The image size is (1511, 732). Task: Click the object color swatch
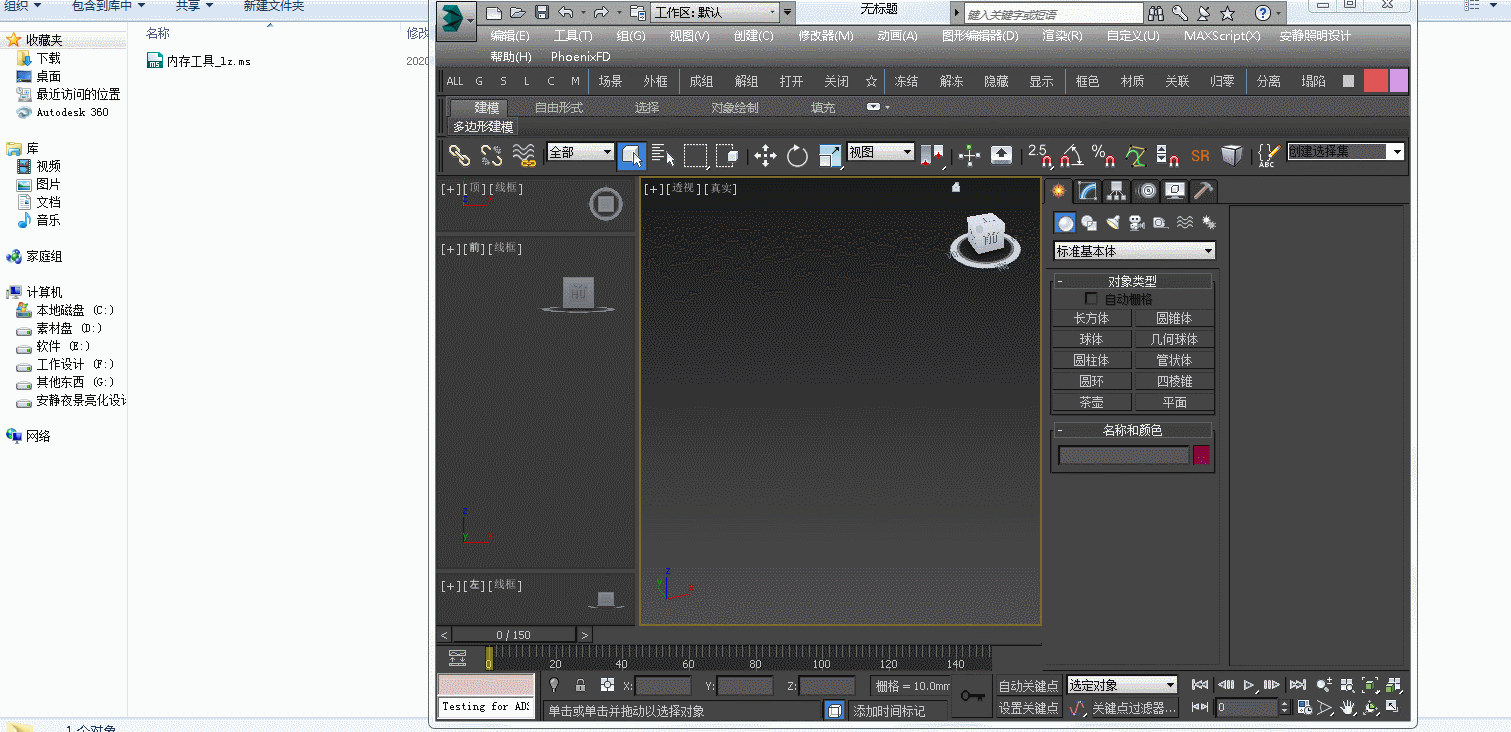pyautogui.click(x=1201, y=456)
